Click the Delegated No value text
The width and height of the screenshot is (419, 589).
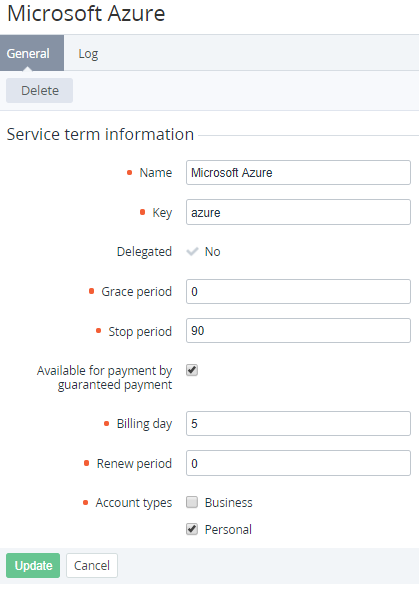tap(212, 251)
